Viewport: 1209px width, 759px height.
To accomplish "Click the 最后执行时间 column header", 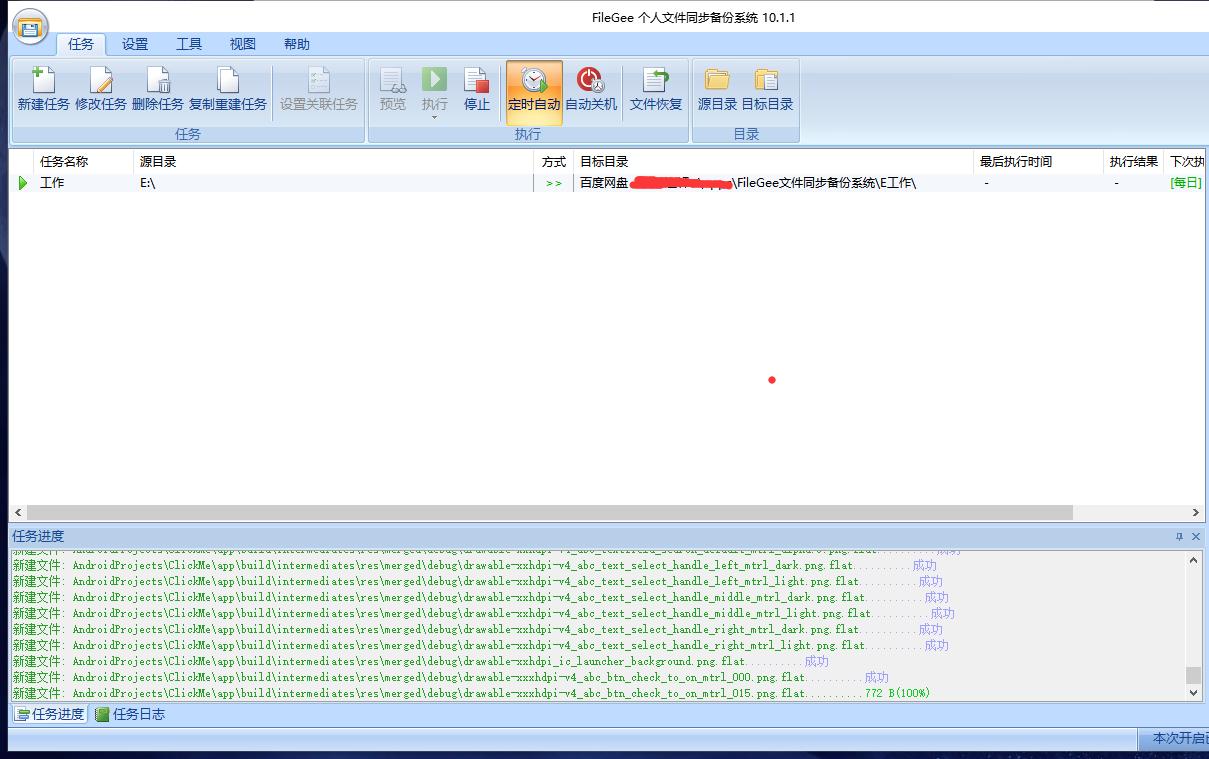I will (x=1038, y=161).
